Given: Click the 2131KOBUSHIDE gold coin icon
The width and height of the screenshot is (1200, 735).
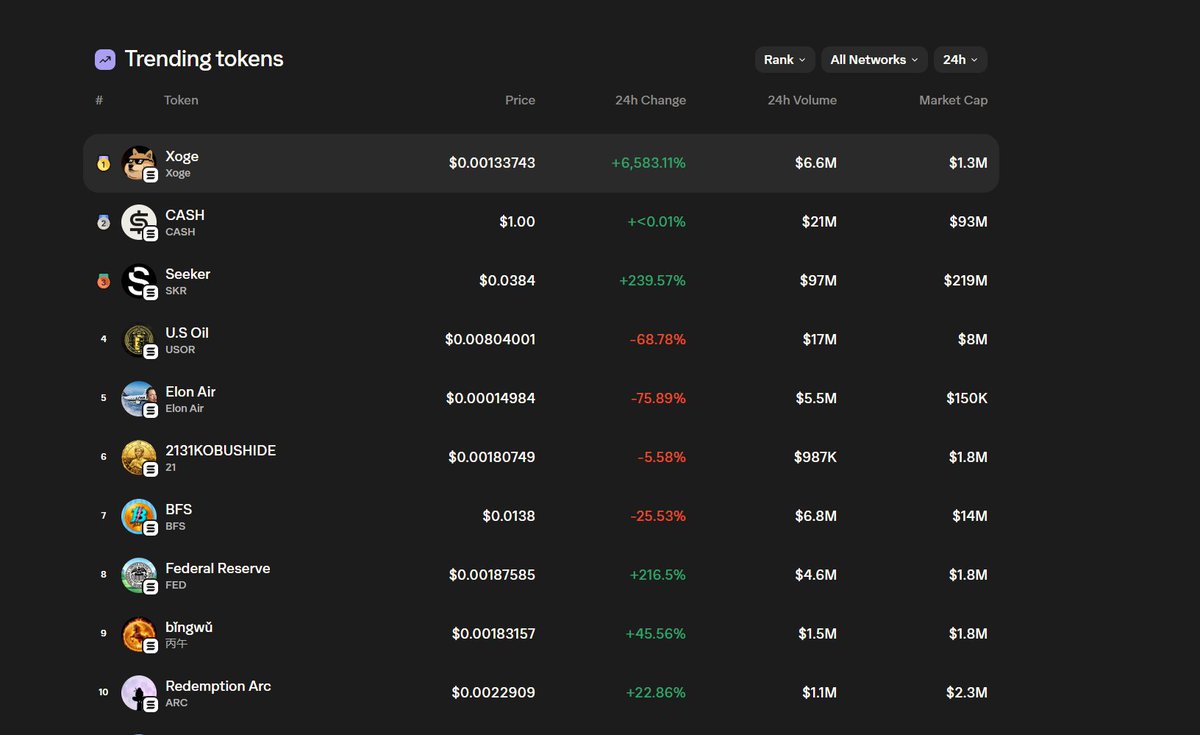Looking at the screenshot, I should 139,457.
